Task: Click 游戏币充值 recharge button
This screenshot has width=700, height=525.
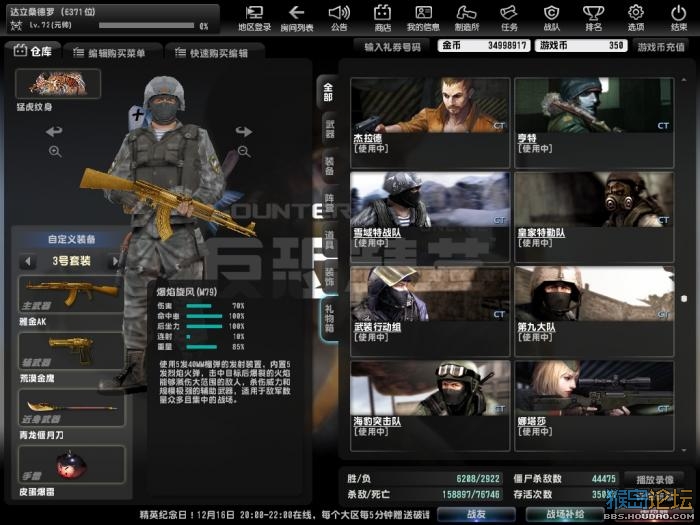Action: point(661,46)
